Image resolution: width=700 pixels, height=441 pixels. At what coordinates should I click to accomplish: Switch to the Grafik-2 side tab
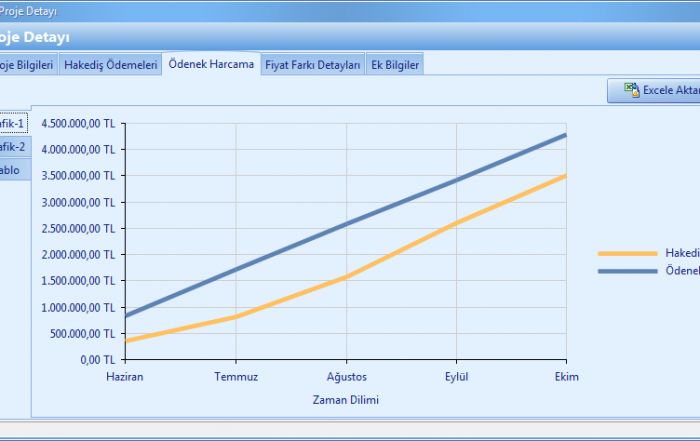(13, 146)
